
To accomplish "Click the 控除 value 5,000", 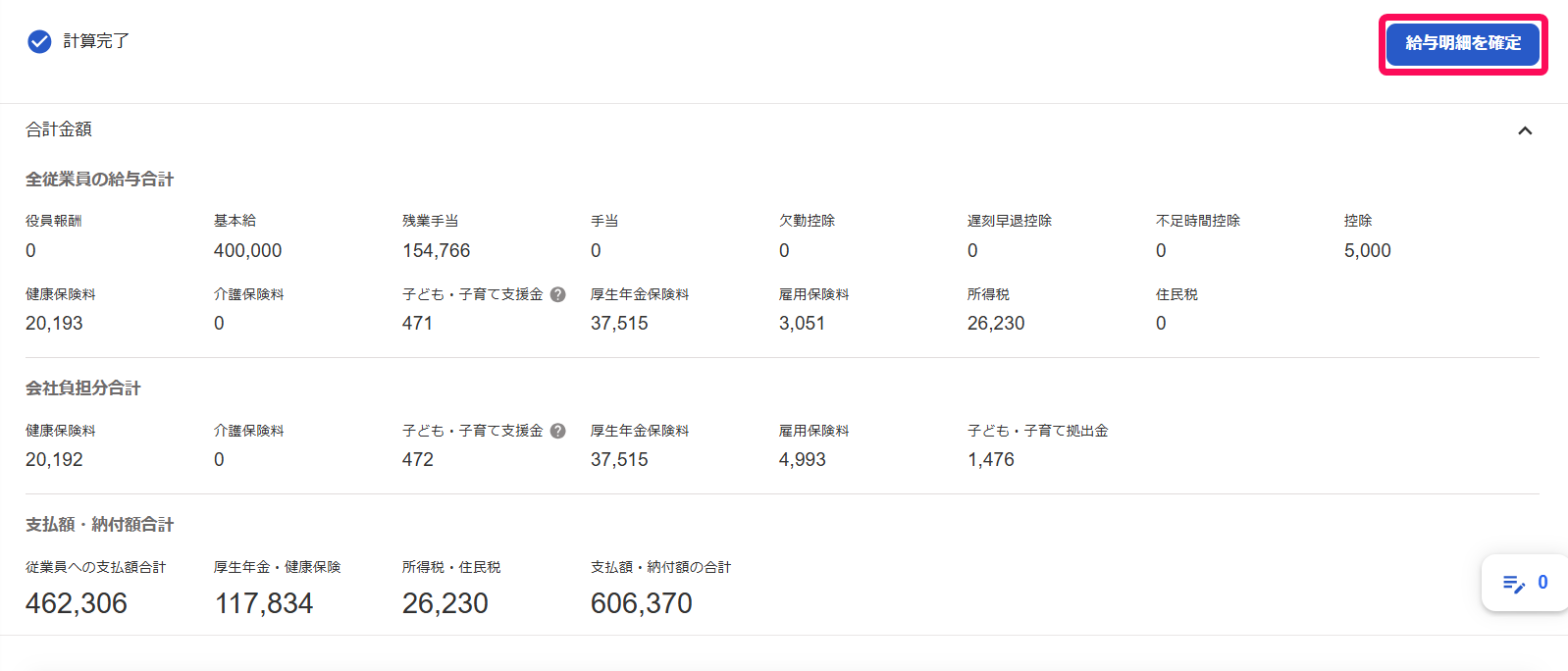I will click(x=1368, y=251).
